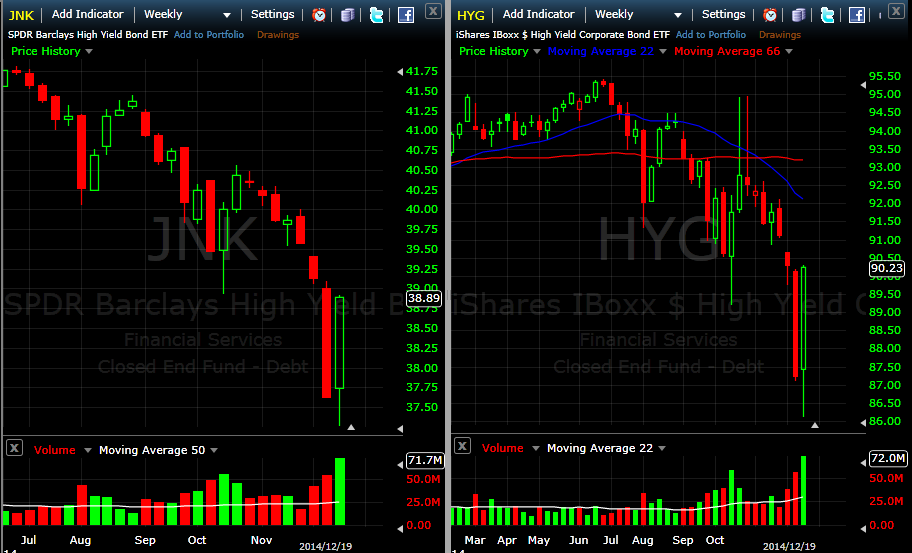Click JNK volume value tag 71.7M
The width and height of the screenshot is (912, 553).
pyautogui.click(x=425, y=460)
